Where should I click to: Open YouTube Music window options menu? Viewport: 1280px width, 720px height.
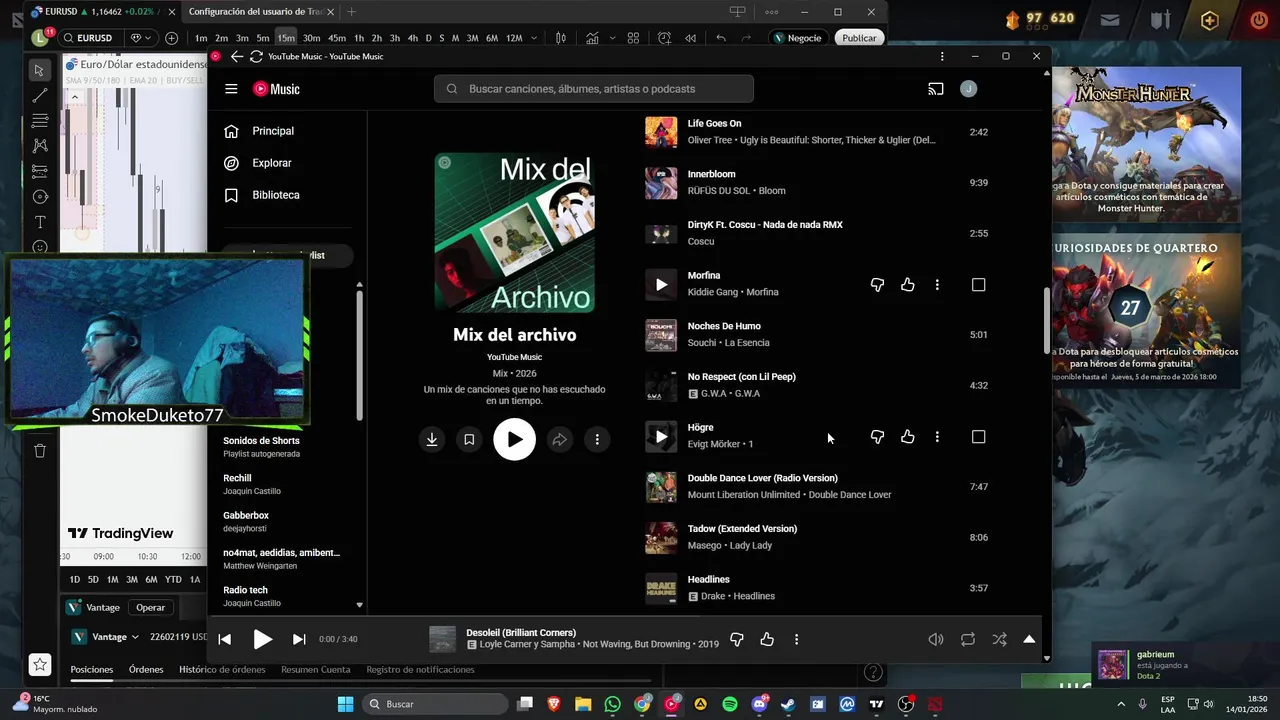coord(942,56)
